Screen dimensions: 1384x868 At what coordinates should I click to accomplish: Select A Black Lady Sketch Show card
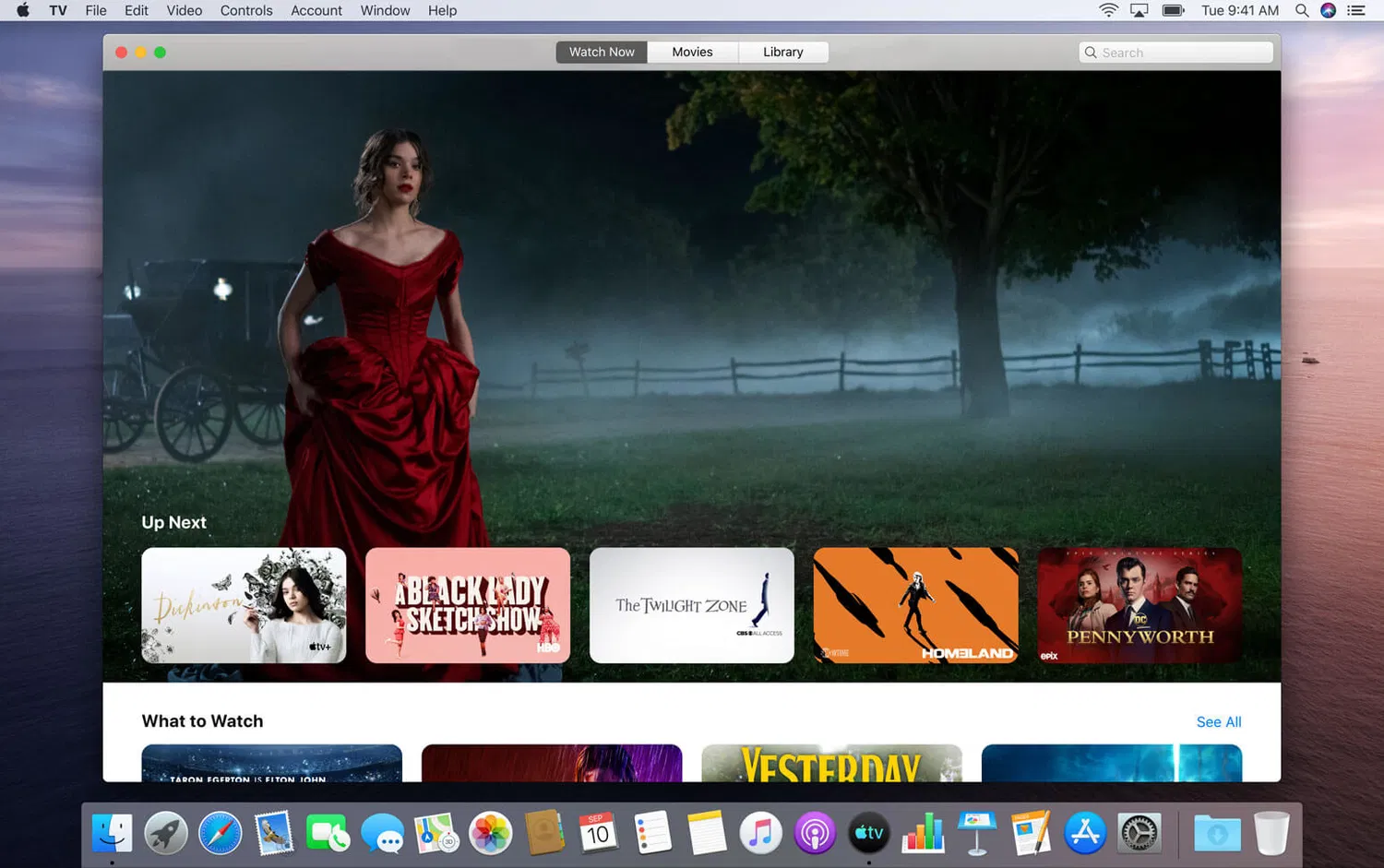pyautogui.click(x=468, y=605)
